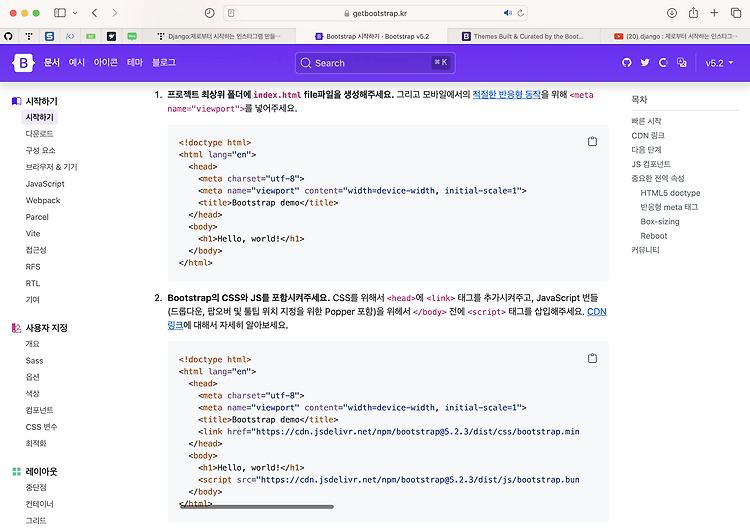Screen dimensions: 750x530
Task: Copy the first code snippet to clipboard
Action: (x=592, y=141)
